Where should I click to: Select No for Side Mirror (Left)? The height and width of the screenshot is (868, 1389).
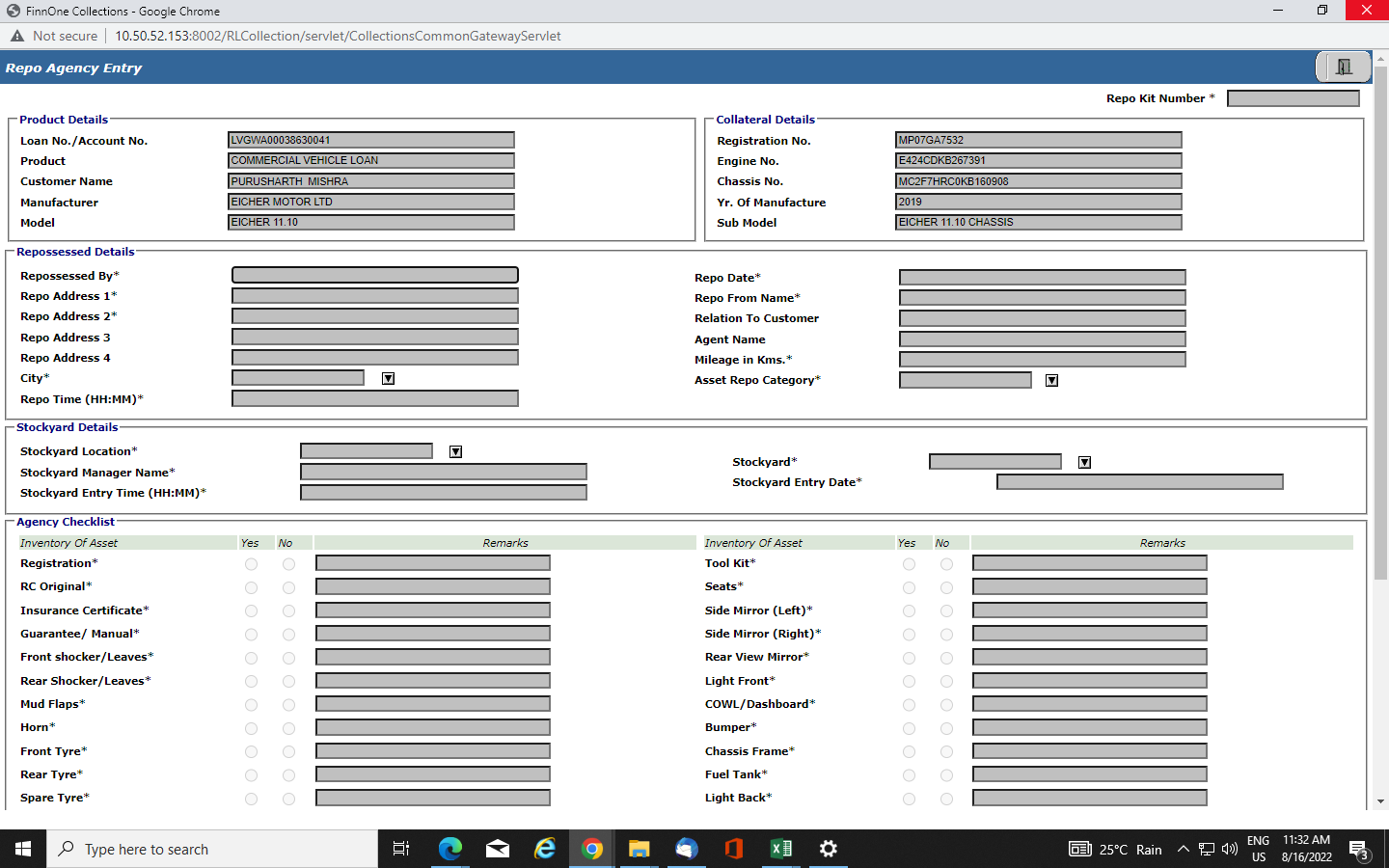pos(946,611)
